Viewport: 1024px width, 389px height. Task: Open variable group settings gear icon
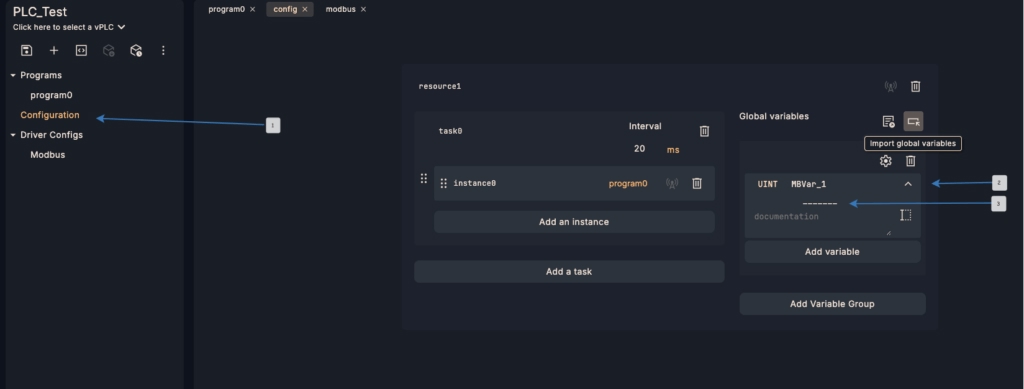pyautogui.click(x=886, y=161)
